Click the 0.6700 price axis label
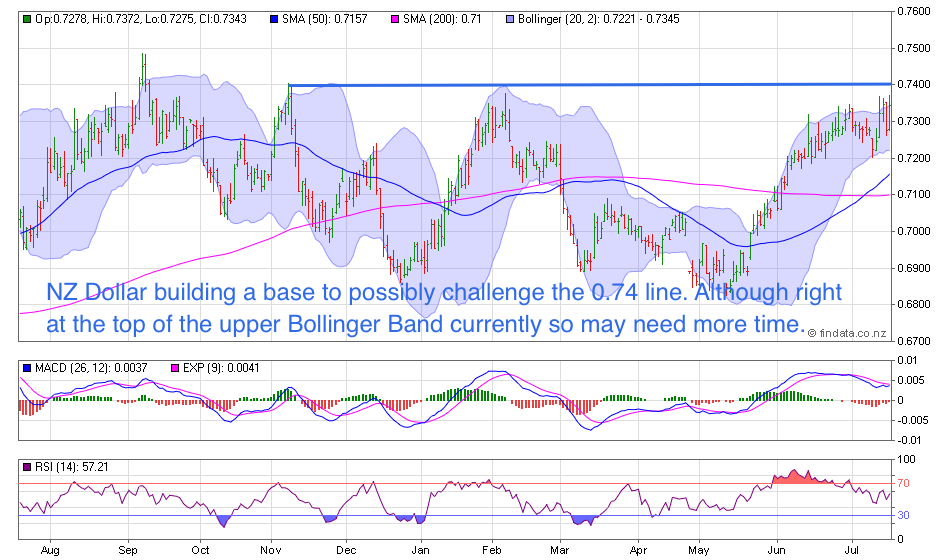The height and width of the screenshot is (560, 940). (914, 342)
